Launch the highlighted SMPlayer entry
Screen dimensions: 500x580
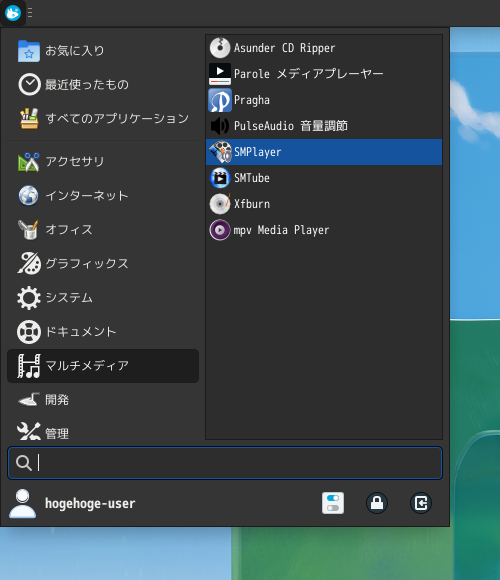pos(324,152)
